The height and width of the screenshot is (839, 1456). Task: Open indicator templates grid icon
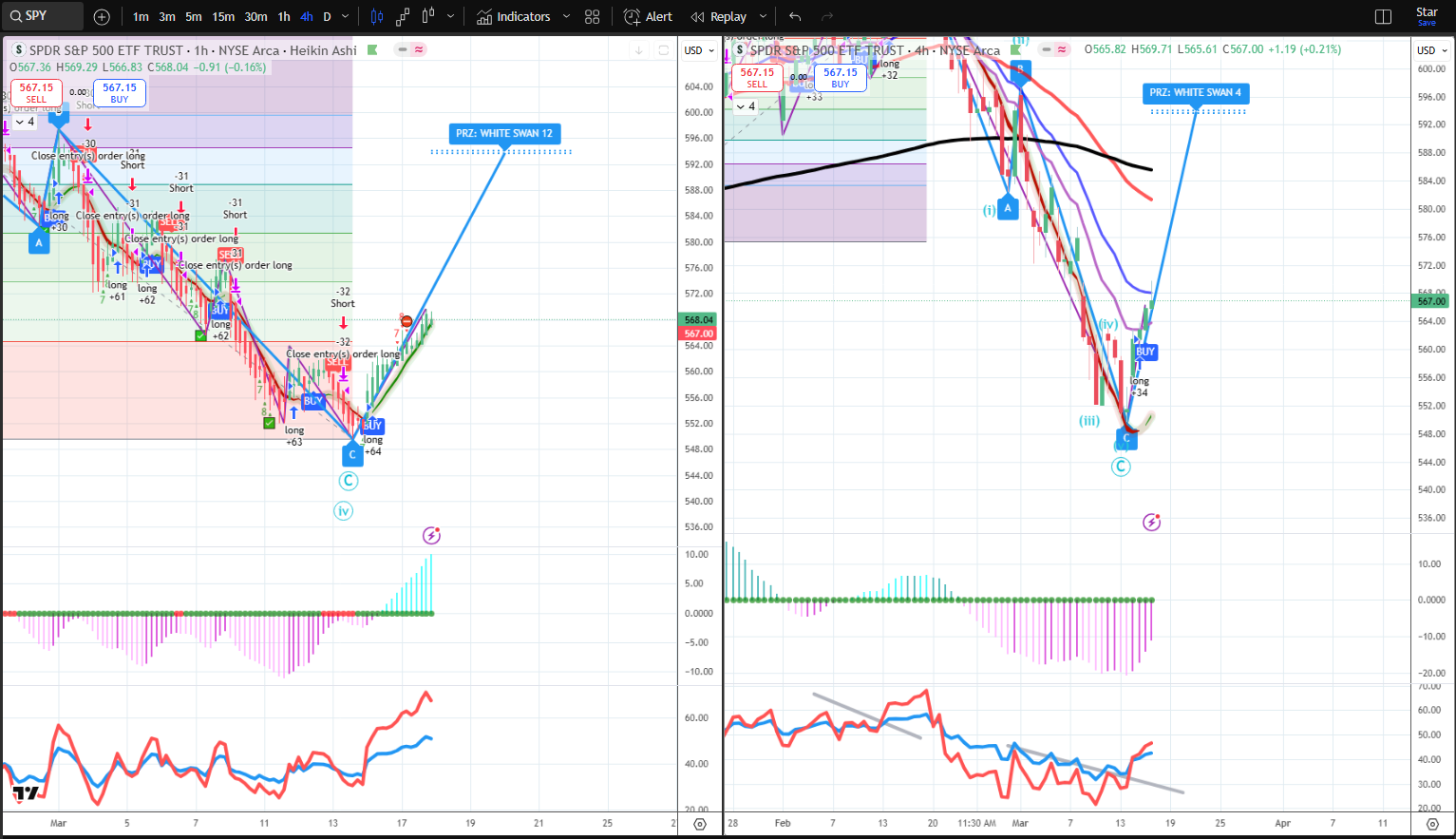[593, 16]
